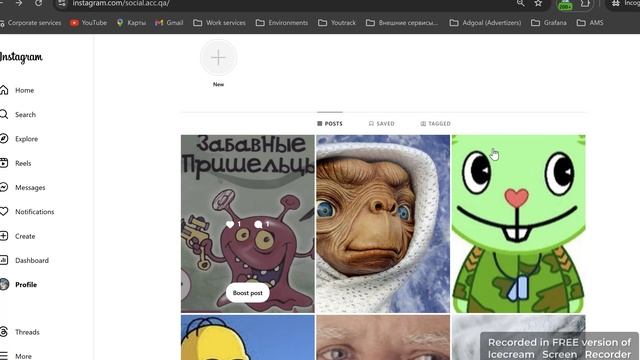640x360 pixels.
Task: Expand the Grafana bookmark folder
Action: click(x=549, y=23)
